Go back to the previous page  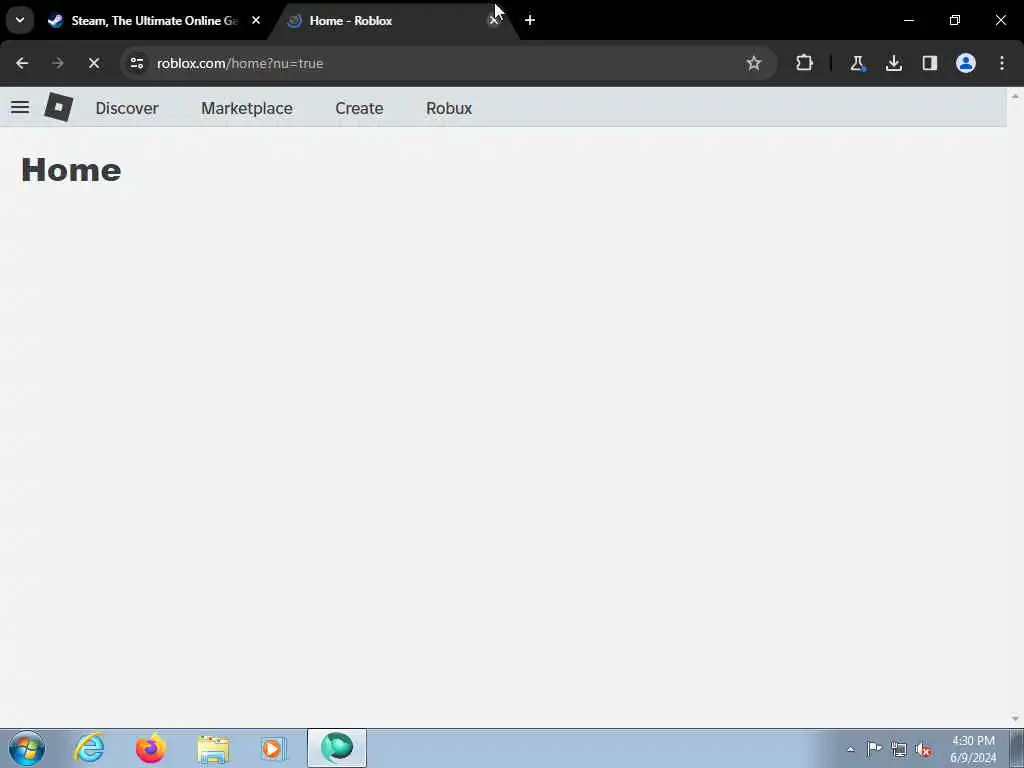tap(22, 63)
